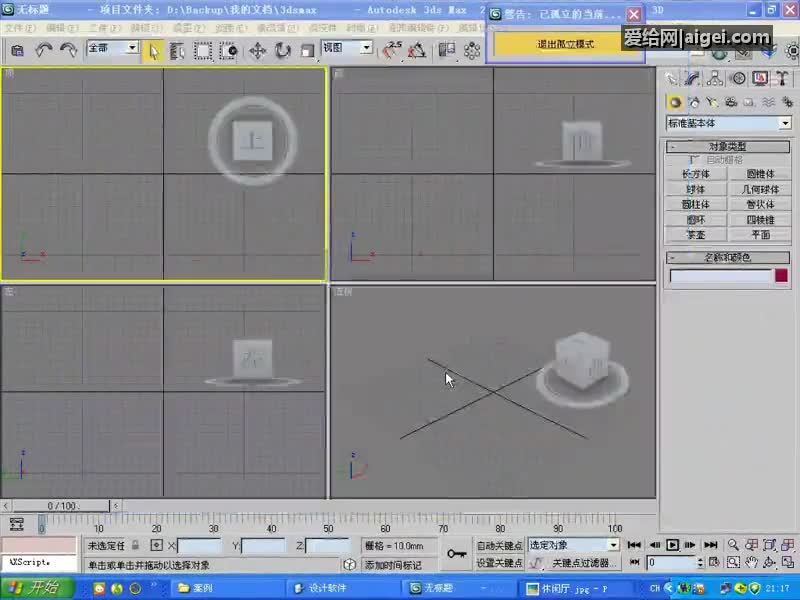This screenshot has width=800, height=600.
Task: Click the 退出孤立模式 button
Action: [x=565, y=44]
